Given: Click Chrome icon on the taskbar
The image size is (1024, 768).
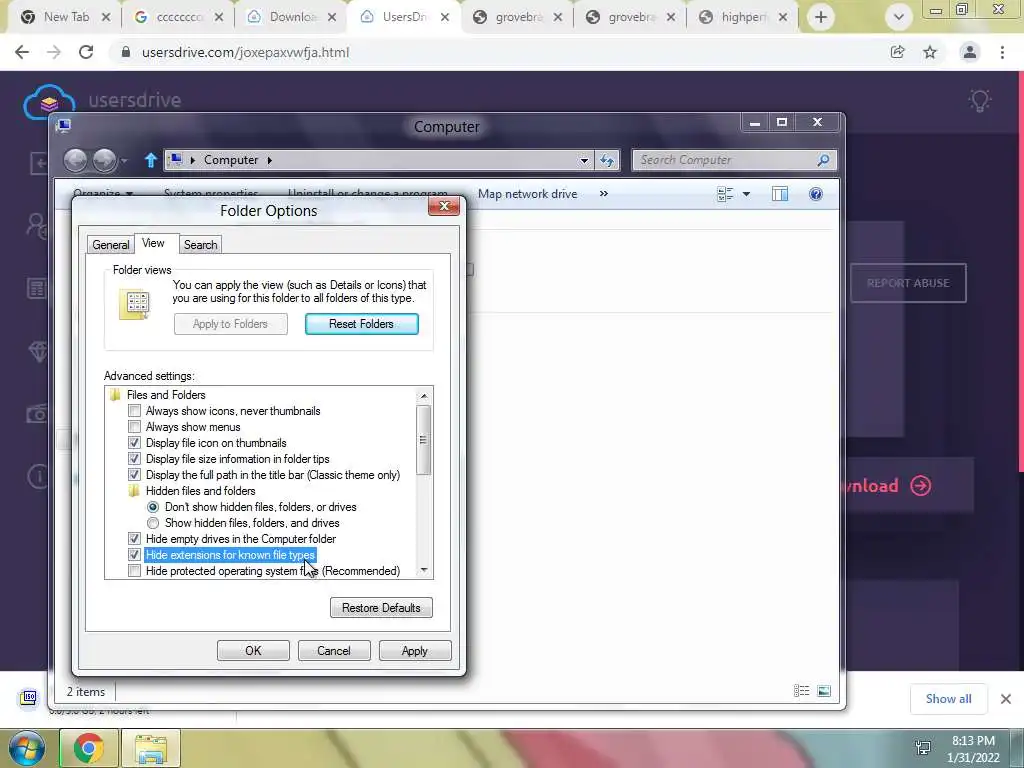Looking at the screenshot, I should coord(88,748).
